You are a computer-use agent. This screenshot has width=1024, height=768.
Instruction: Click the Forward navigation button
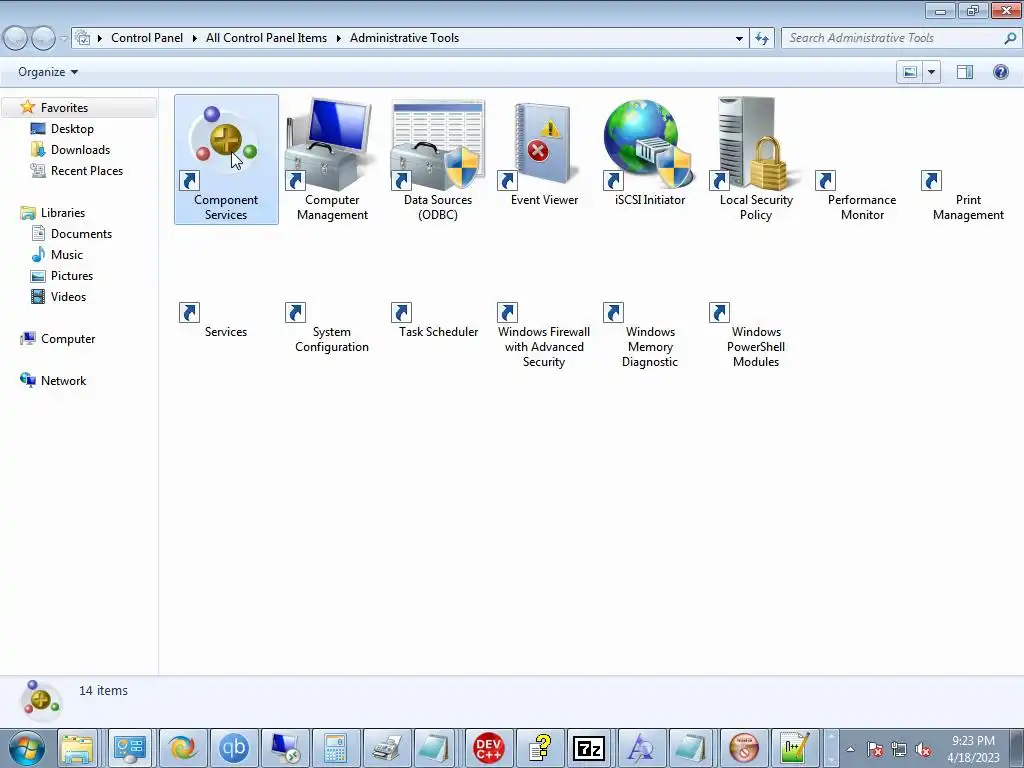point(43,39)
